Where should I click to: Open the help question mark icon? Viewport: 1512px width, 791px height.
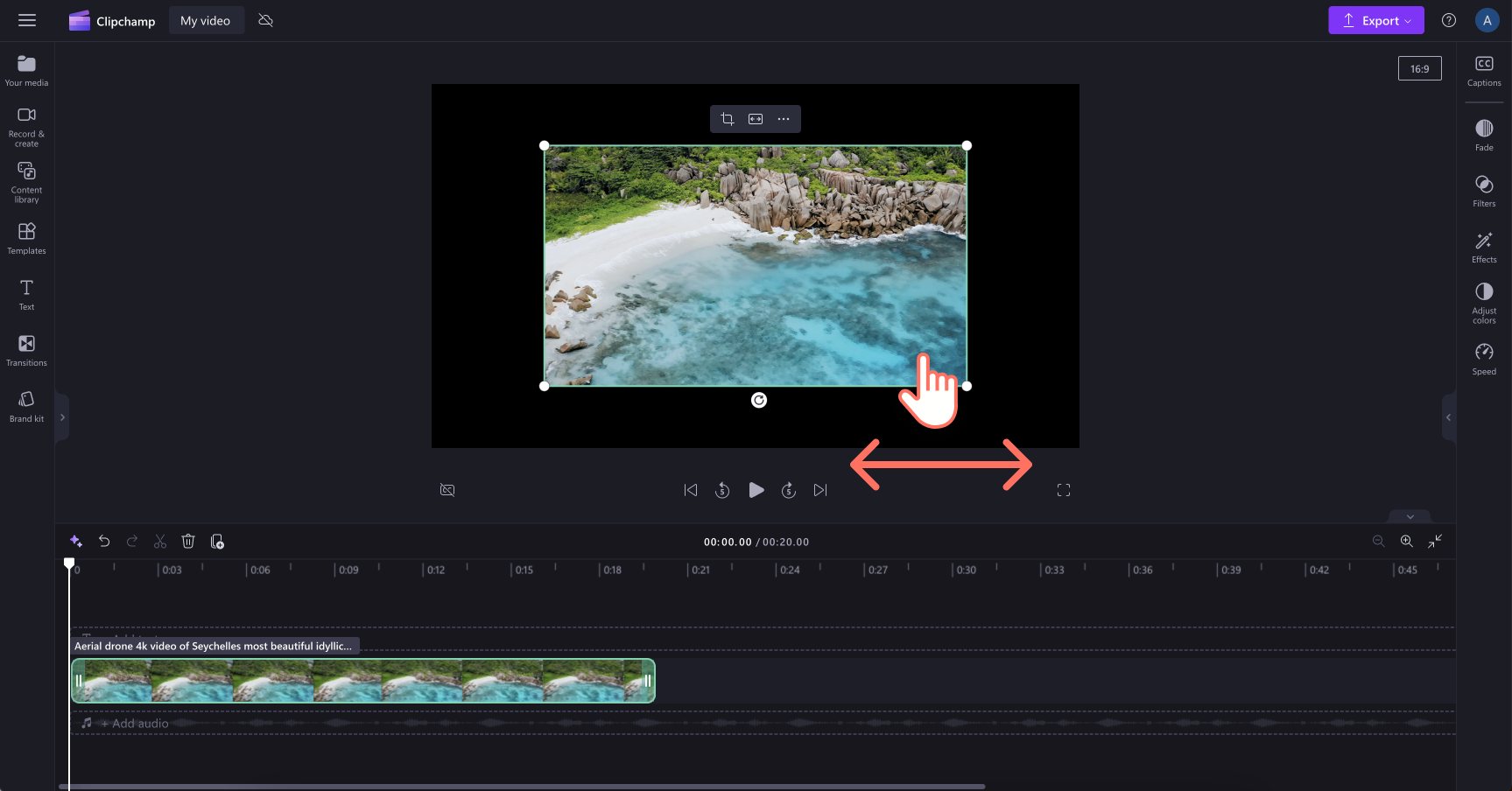click(x=1449, y=20)
